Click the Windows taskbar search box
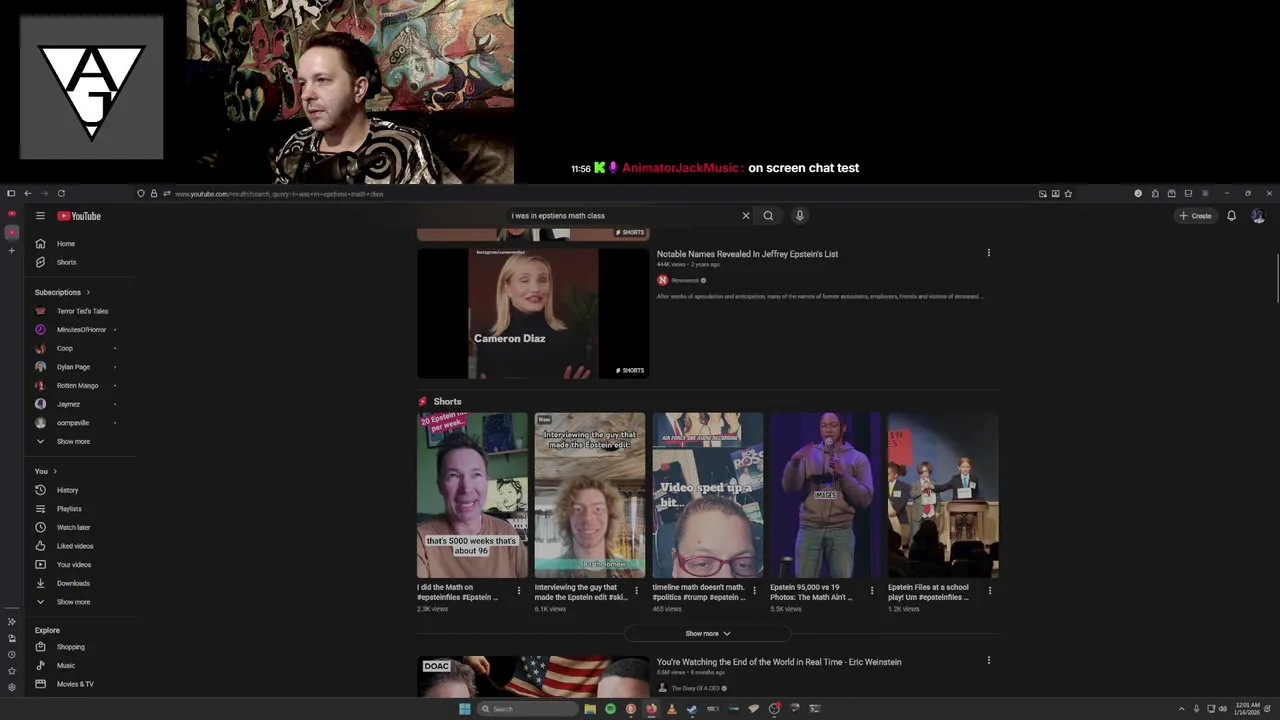Screen dimensions: 1280x720 pyautogui.click(x=528, y=709)
